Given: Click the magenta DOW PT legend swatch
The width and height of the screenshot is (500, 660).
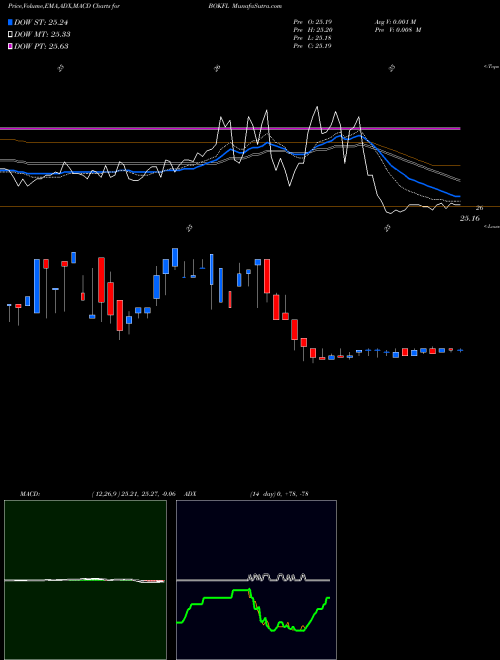Looking at the screenshot, I should (x=10, y=46).
